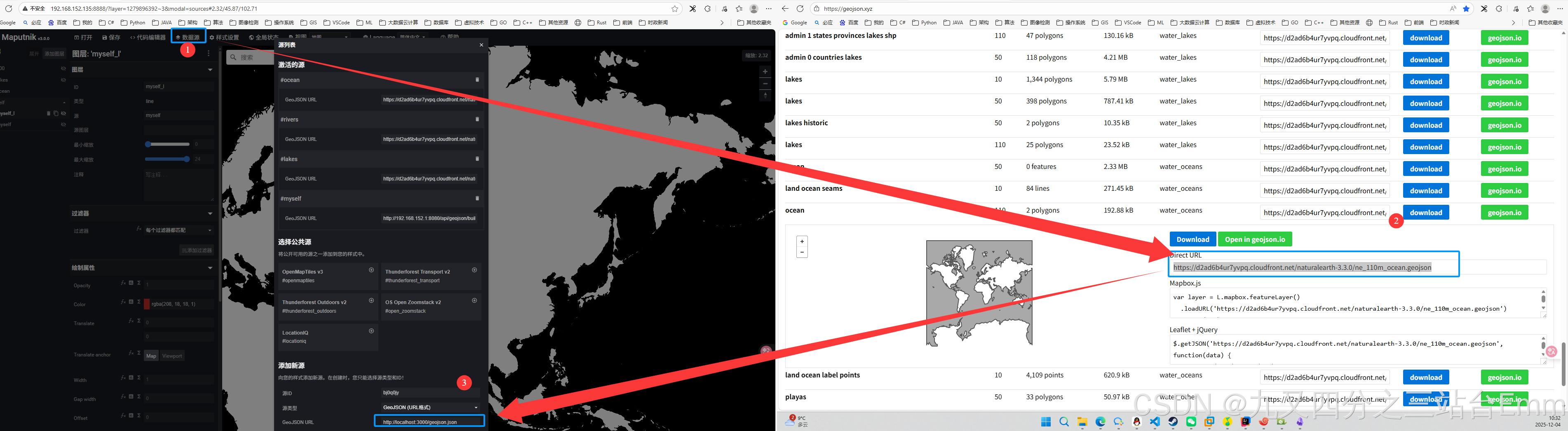Duplicate the myself_l layer icon

pos(55,113)
